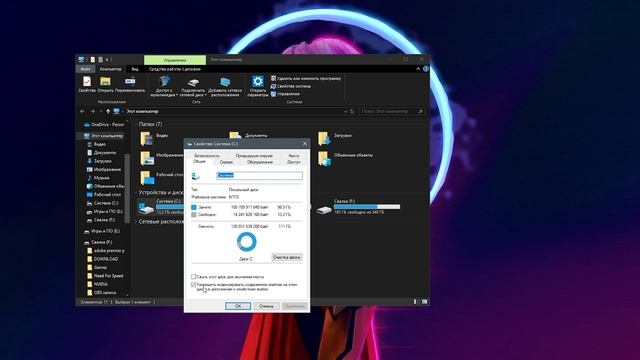Switch to the Вид ribbon tab
The width and height of the screenshot is (640, 360).
pos(135,69)
